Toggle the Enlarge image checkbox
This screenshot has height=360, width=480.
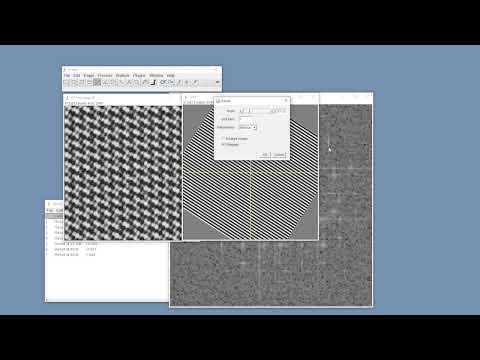click(223, 138)
